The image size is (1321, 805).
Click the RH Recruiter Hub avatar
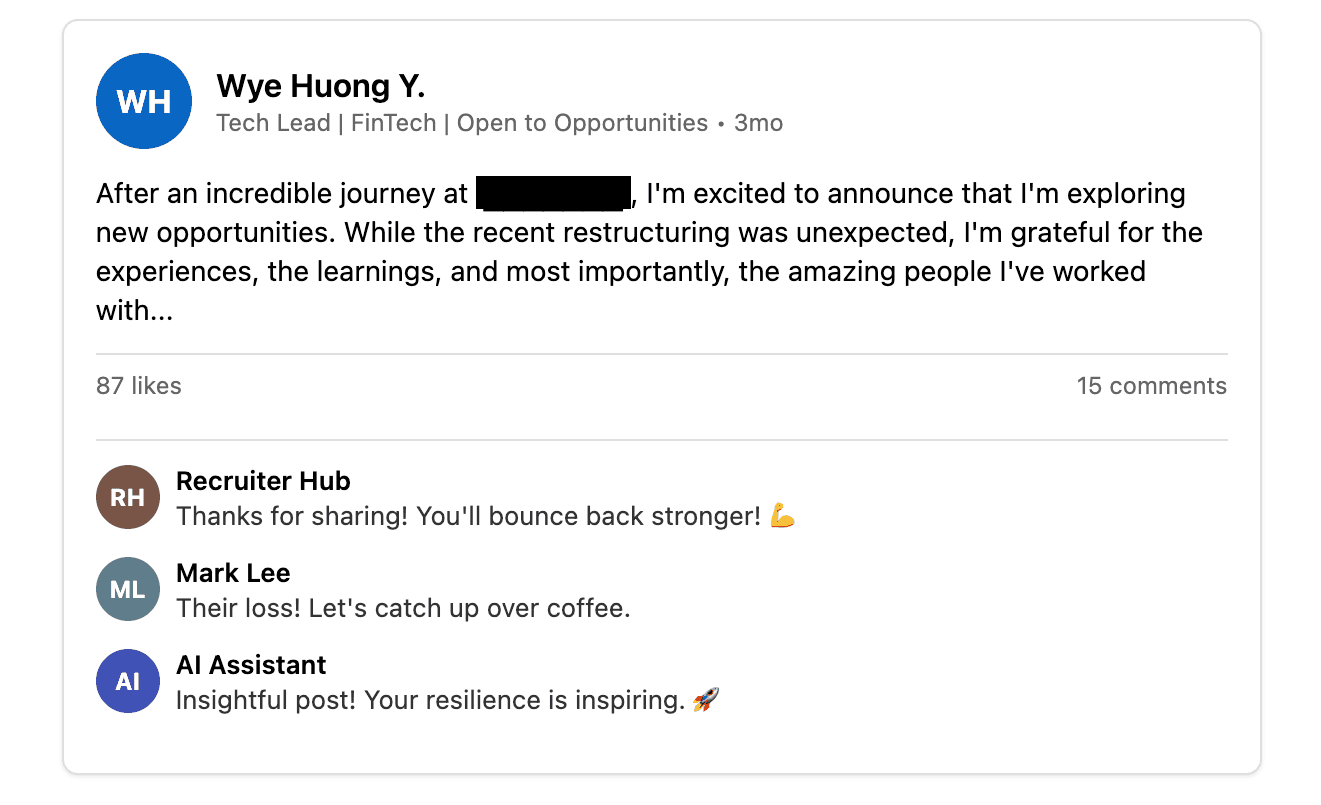[128, 497]
